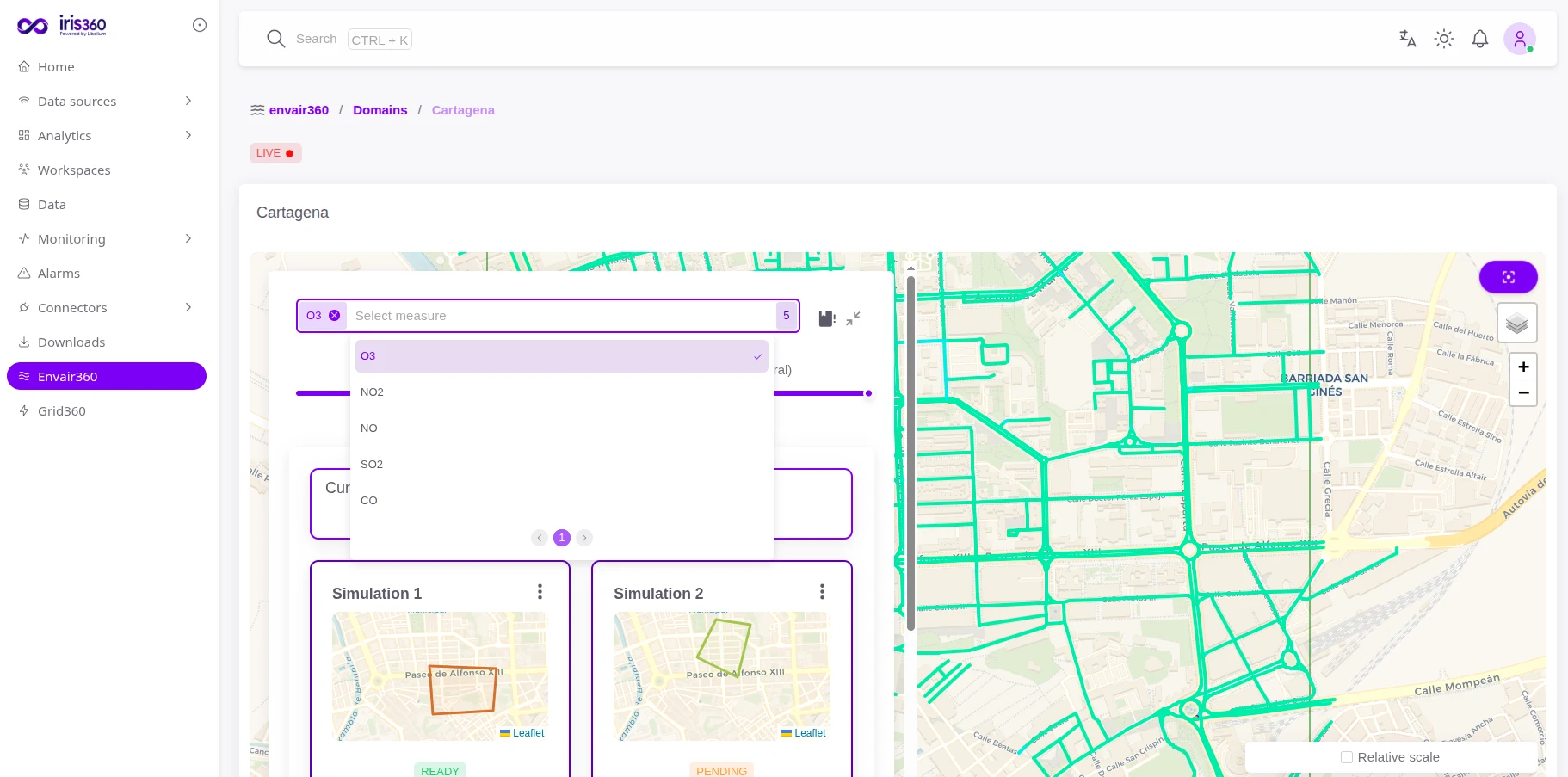The width and height of the screenshot is (1568, 777).
Task: Click the Home house icon
Action: 24,66
